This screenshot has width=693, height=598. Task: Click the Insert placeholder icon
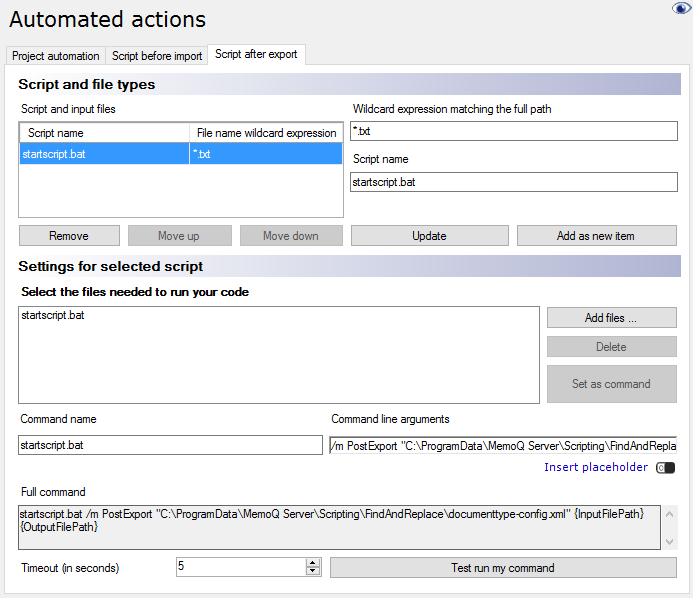[666, 468]
